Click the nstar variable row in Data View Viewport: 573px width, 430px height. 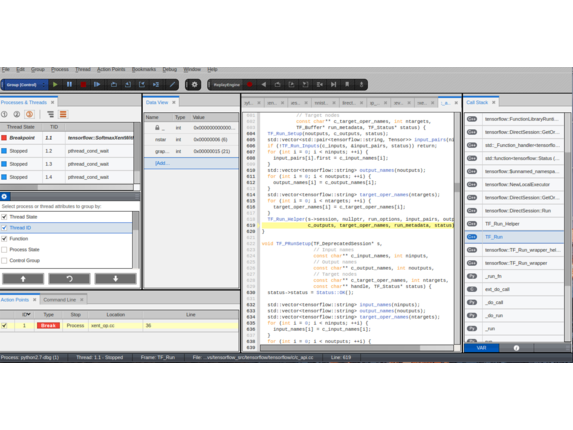pyautogui.click(x=191, y=140)
